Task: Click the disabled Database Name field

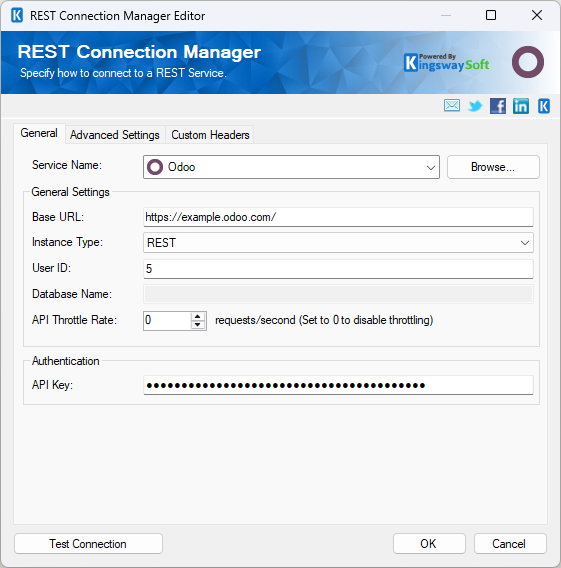Action: pos(338,294)
